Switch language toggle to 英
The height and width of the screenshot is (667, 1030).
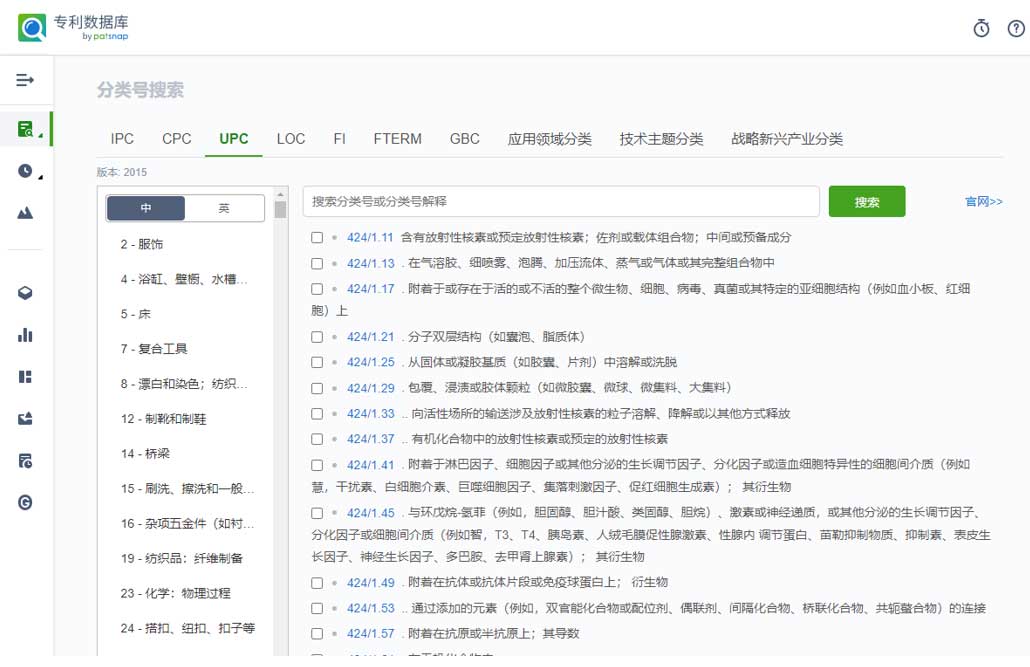pyautogui.click(x=224, y=208)
